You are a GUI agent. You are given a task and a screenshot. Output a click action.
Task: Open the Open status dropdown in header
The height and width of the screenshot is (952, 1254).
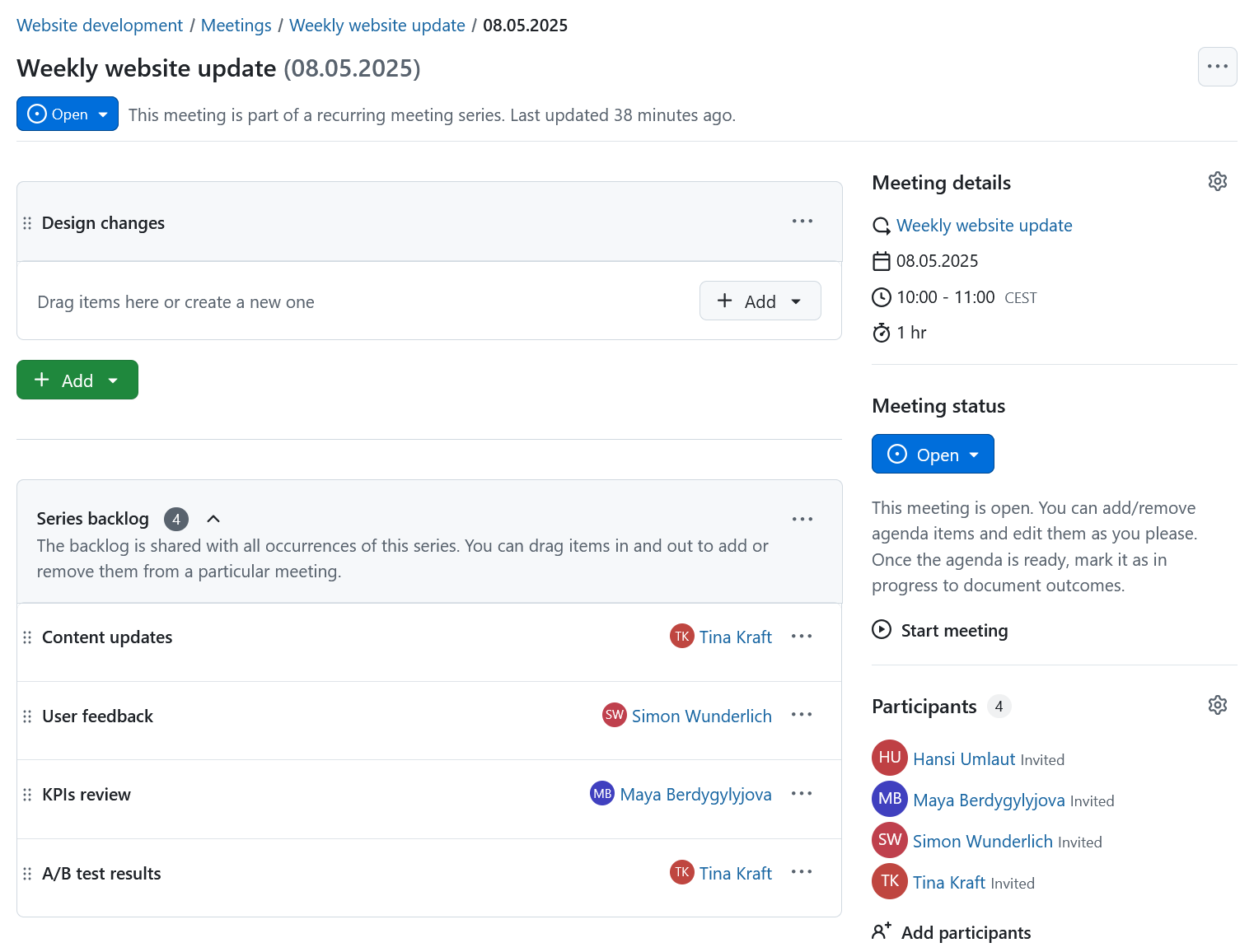[x=102, y=114]
